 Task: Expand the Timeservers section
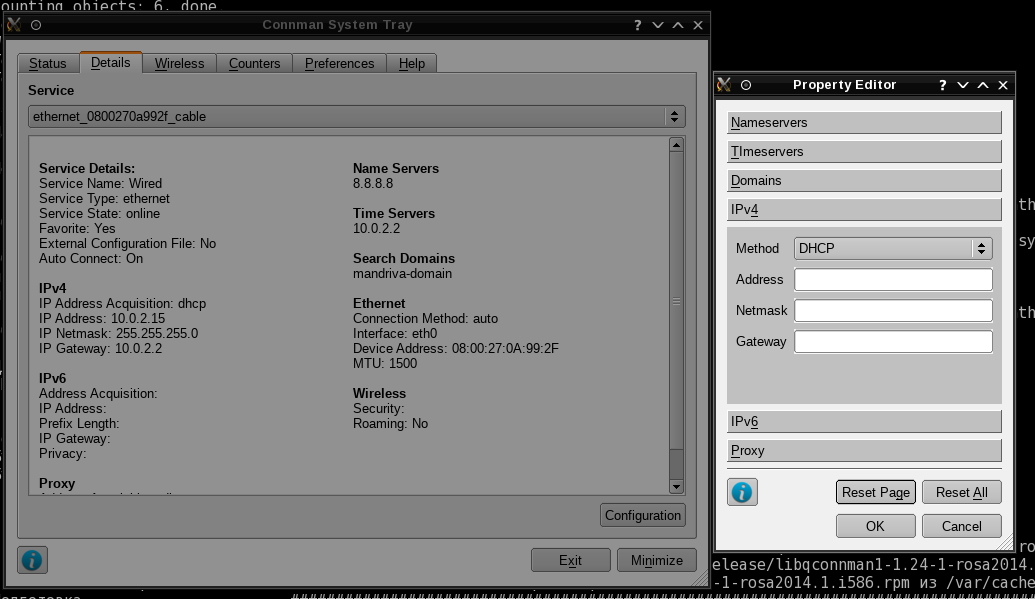864,152
